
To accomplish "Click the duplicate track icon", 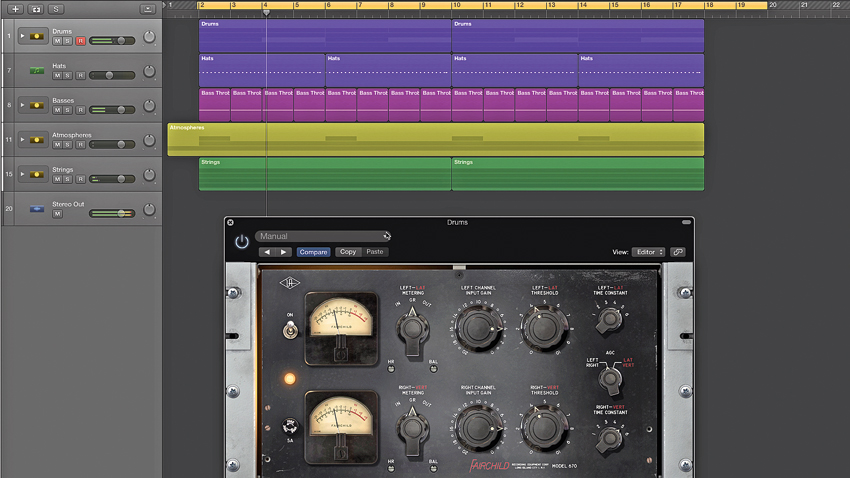I will 36,9.
